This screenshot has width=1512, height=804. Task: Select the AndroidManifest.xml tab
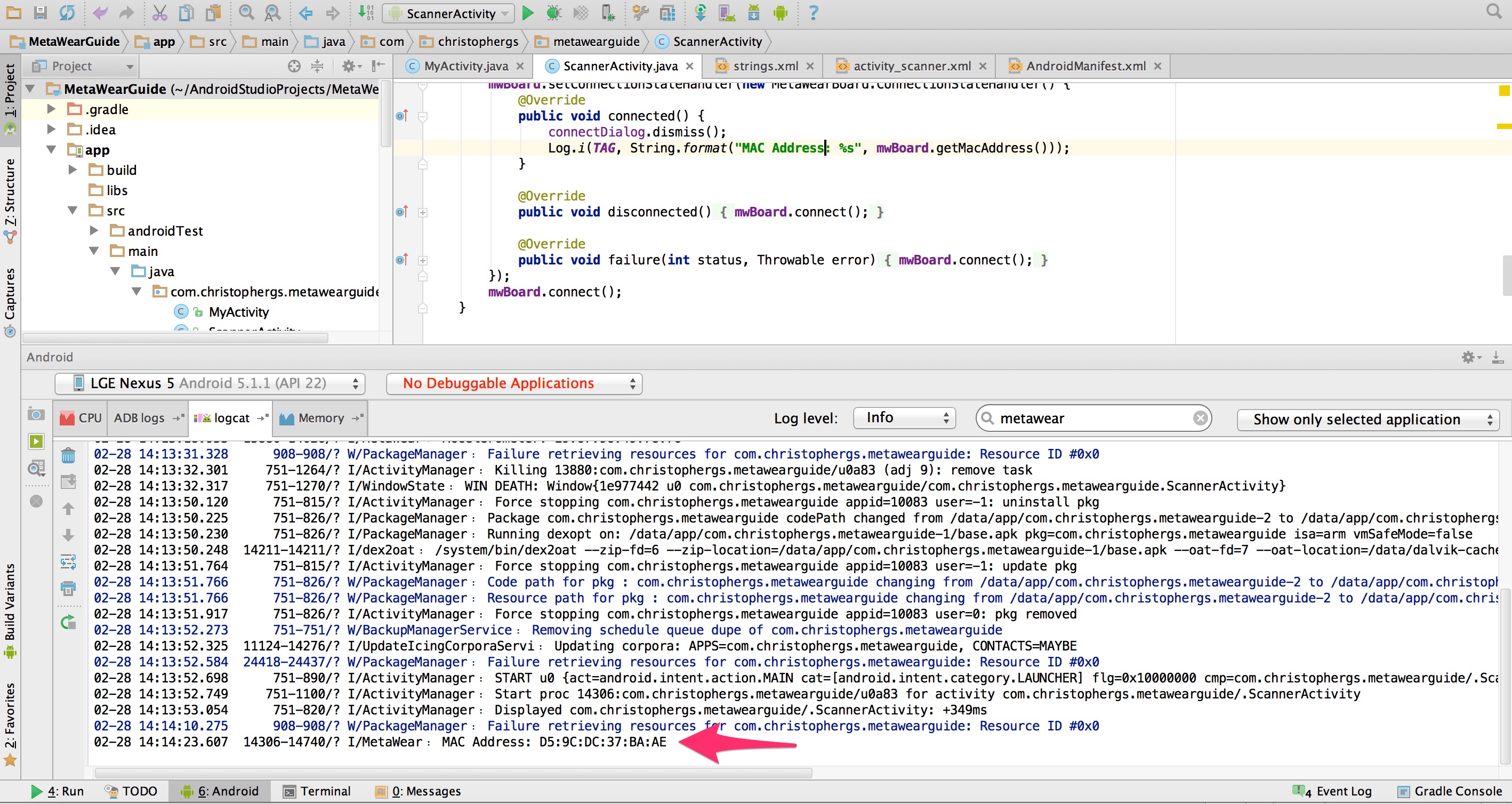(1085, 65)
